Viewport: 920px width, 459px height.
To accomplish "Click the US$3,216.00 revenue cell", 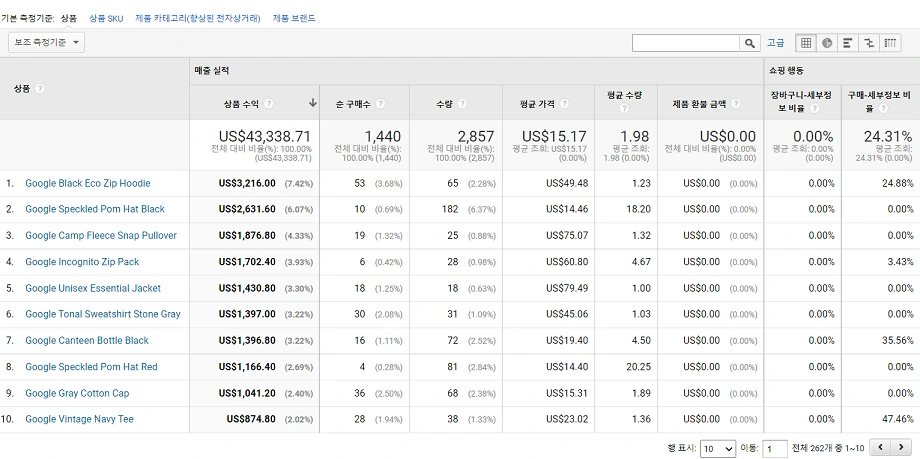I will [x=247, y=183].
